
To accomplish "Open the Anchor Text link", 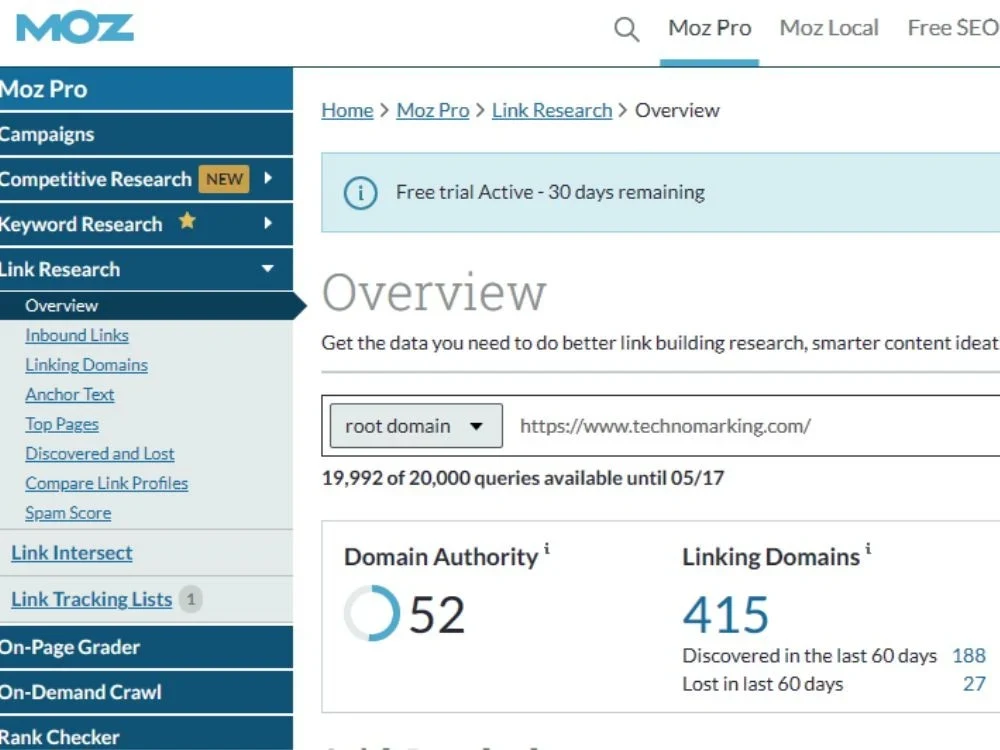I will (70, 394).
